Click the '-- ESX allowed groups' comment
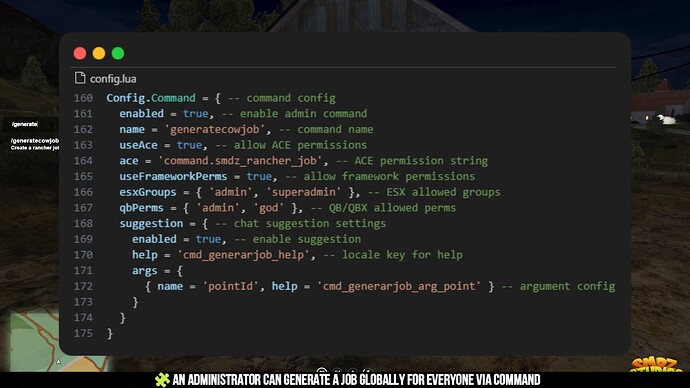The height and width of the screenshot is (388, 690). click(434, 192)
